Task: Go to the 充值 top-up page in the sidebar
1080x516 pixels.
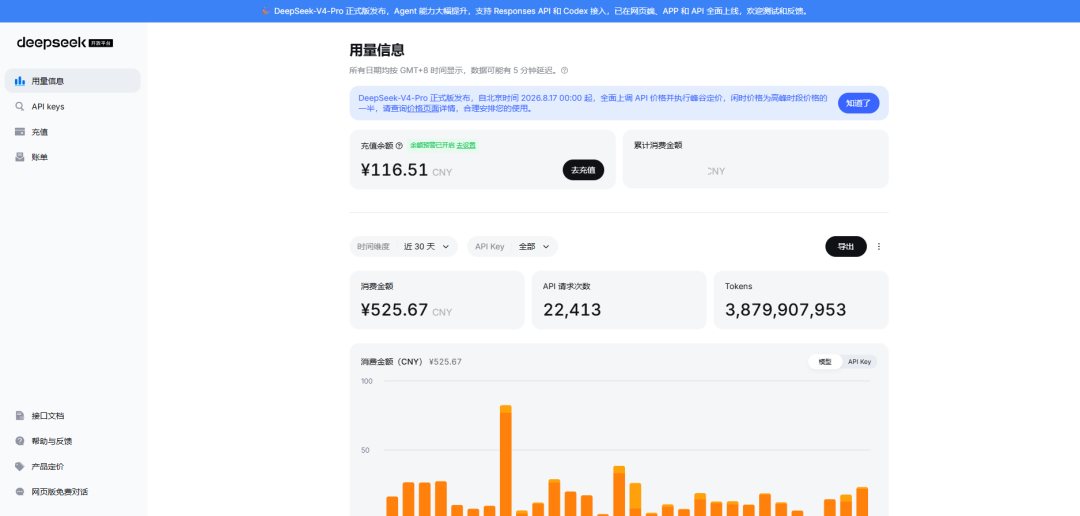Action: tap(72, 132)
